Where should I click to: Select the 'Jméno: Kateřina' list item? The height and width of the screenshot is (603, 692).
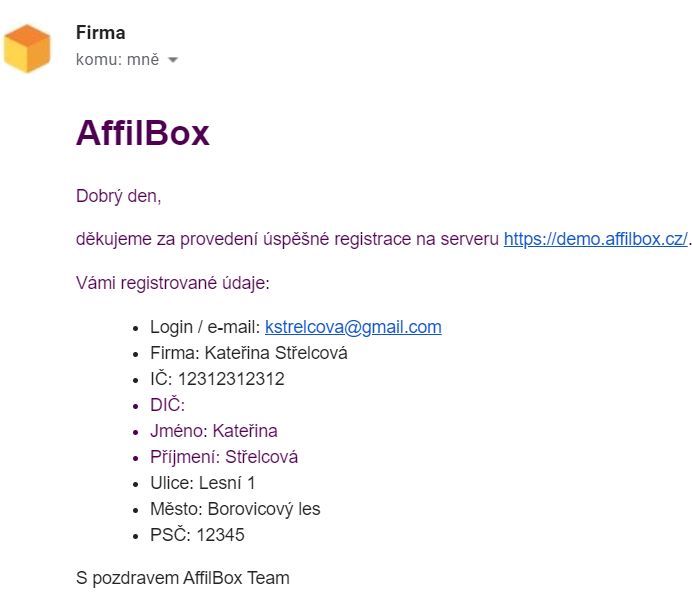[x=214, y=431]
